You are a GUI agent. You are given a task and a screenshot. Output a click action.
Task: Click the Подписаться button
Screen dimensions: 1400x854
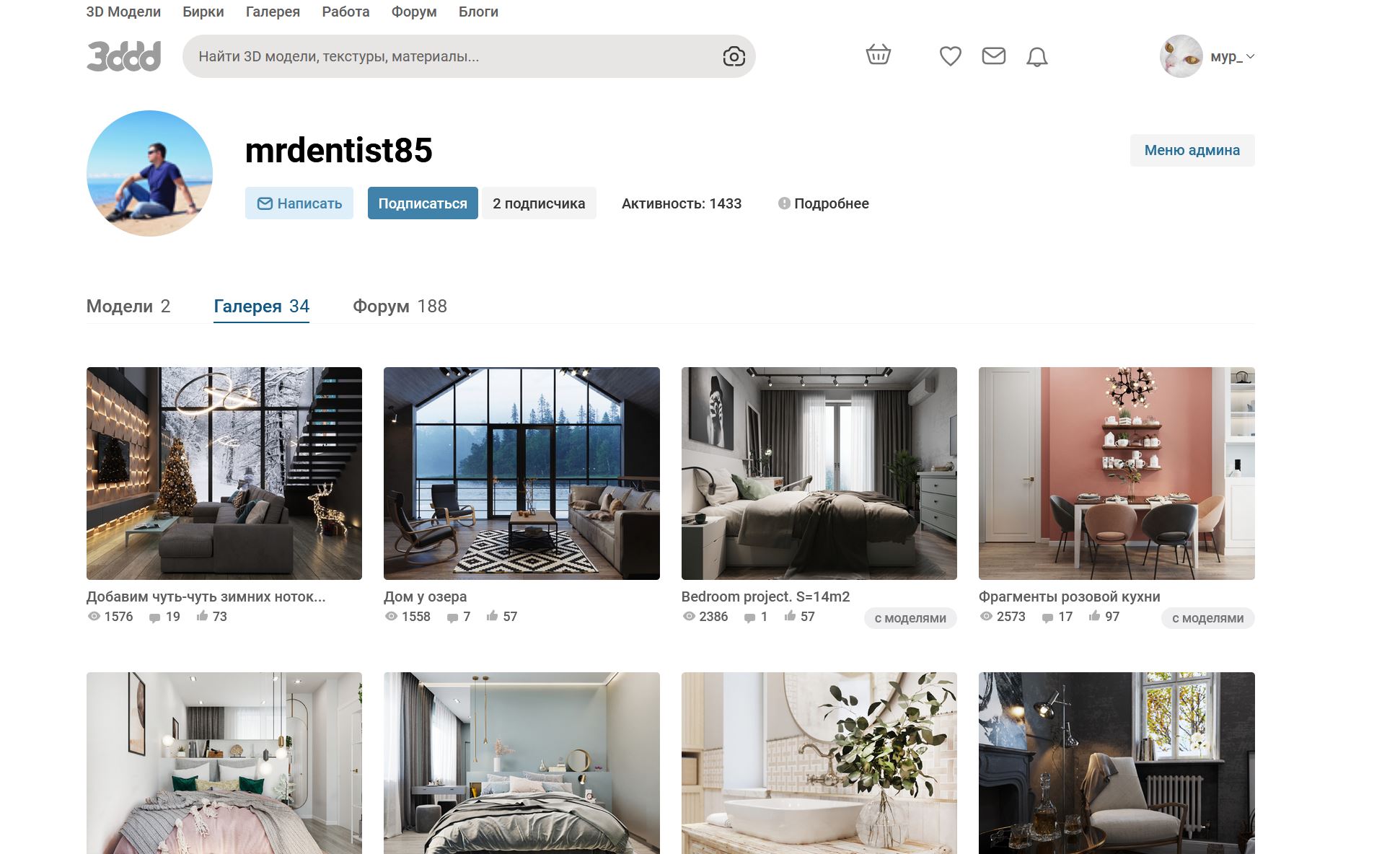pos(423,203)
